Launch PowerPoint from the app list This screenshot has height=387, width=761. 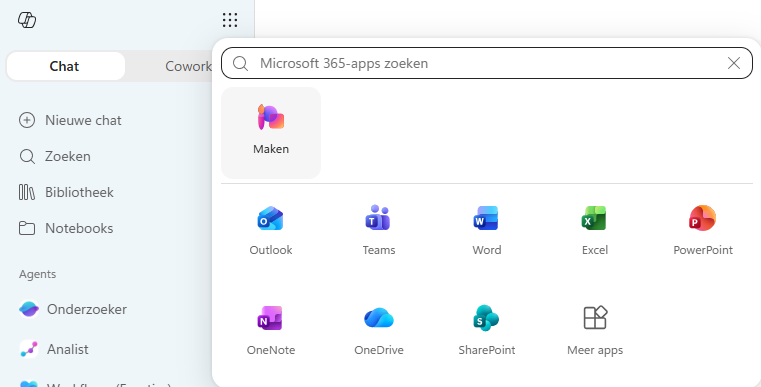(703, 230)
